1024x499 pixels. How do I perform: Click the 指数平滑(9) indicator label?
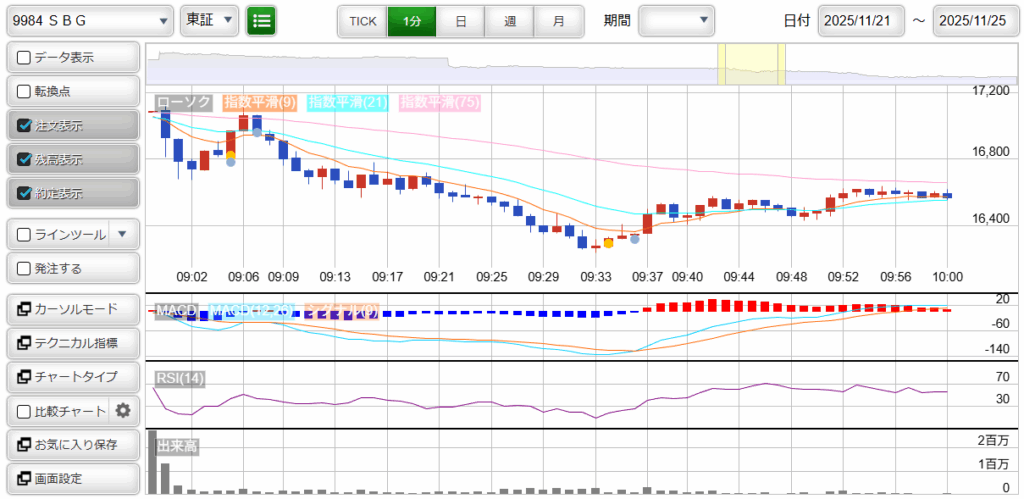(259, 102)
